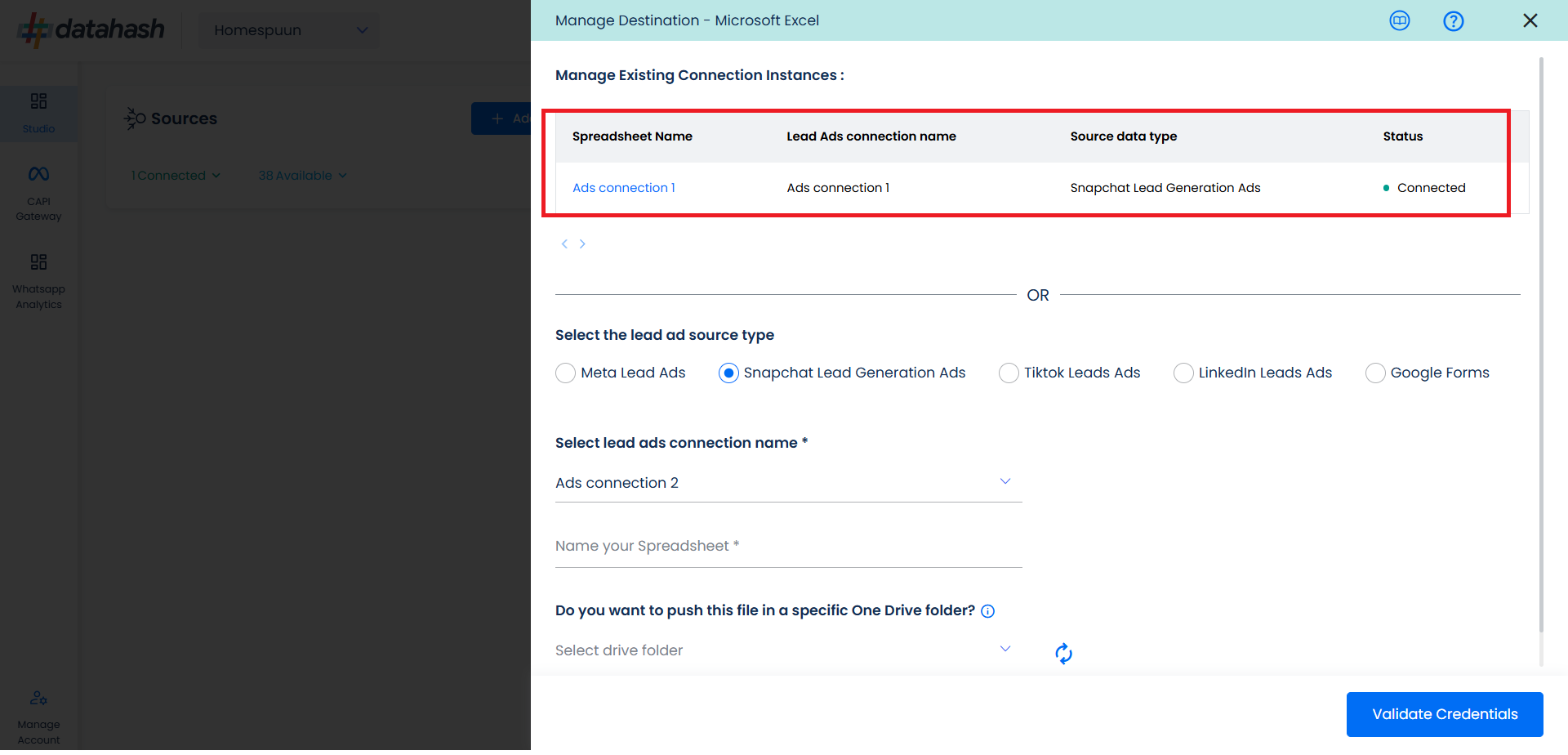Close the Manage Destination panel
This screenshot has width=1568, height=755.
tap(1530, 20)
